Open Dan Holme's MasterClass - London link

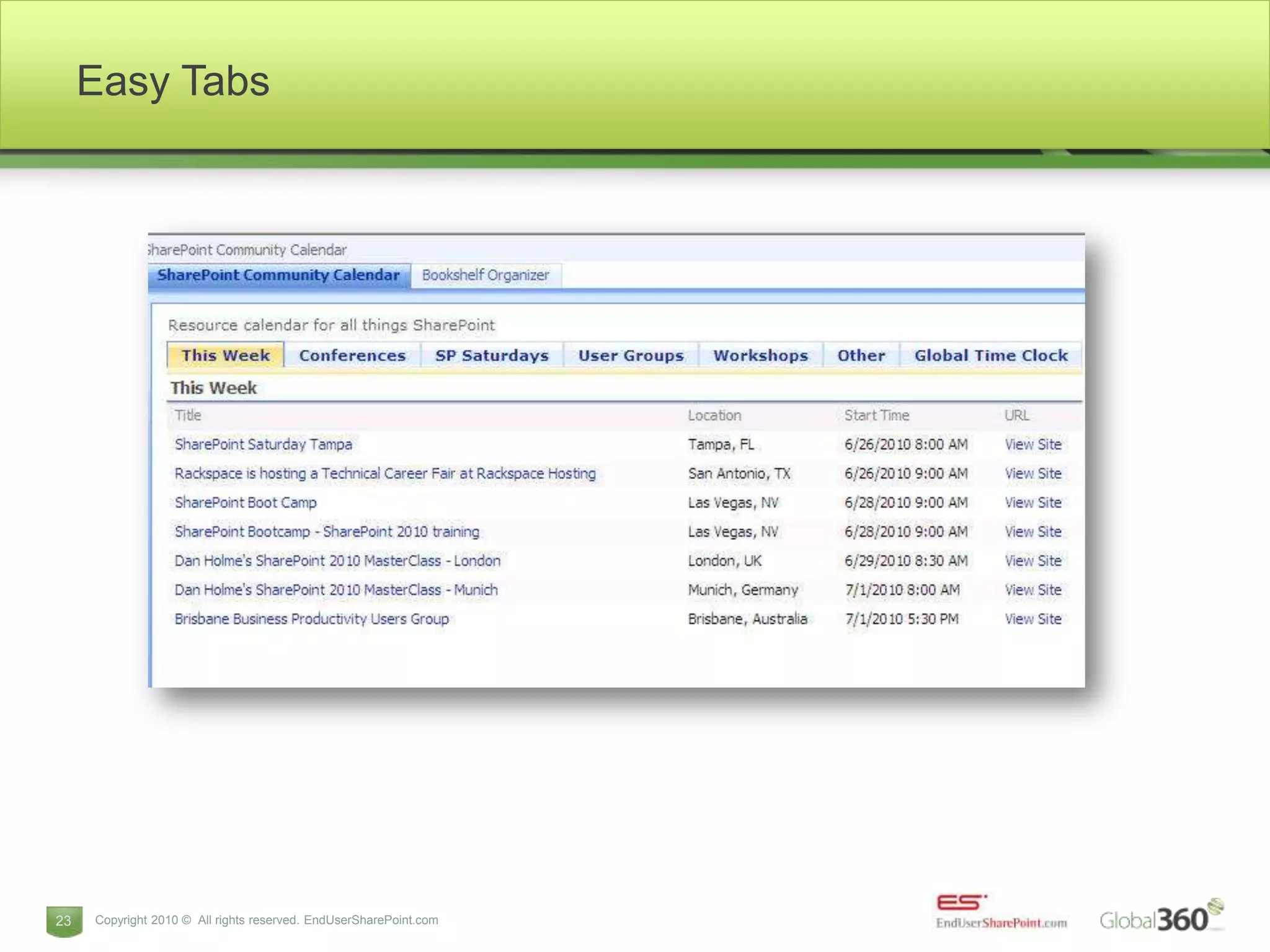pyautogui.click(x=337, y=561)
